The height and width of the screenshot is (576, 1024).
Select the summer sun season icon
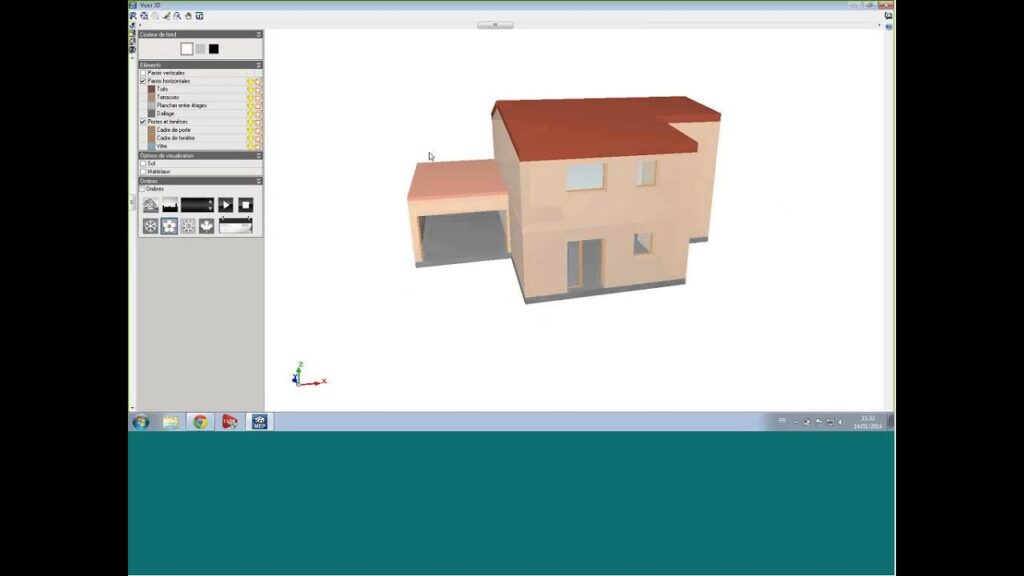click(188, 226)
